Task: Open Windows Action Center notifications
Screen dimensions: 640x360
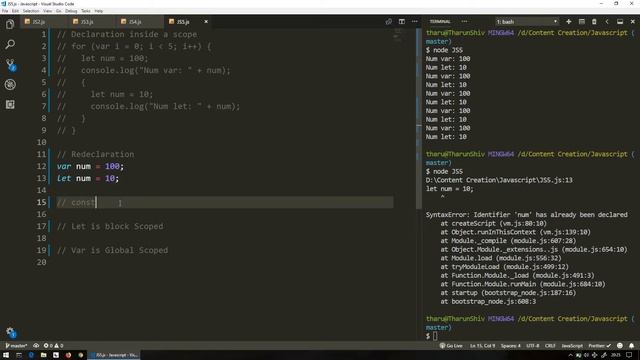Action: [x=629, y=355]
